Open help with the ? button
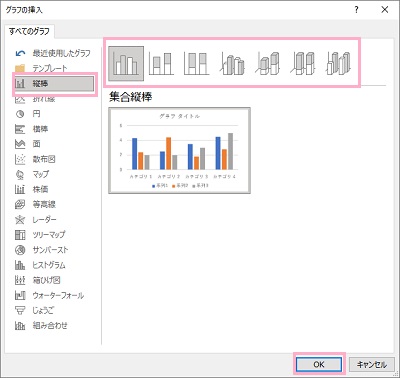Screen dimensions: 400x378 click(x=357, y=10)
